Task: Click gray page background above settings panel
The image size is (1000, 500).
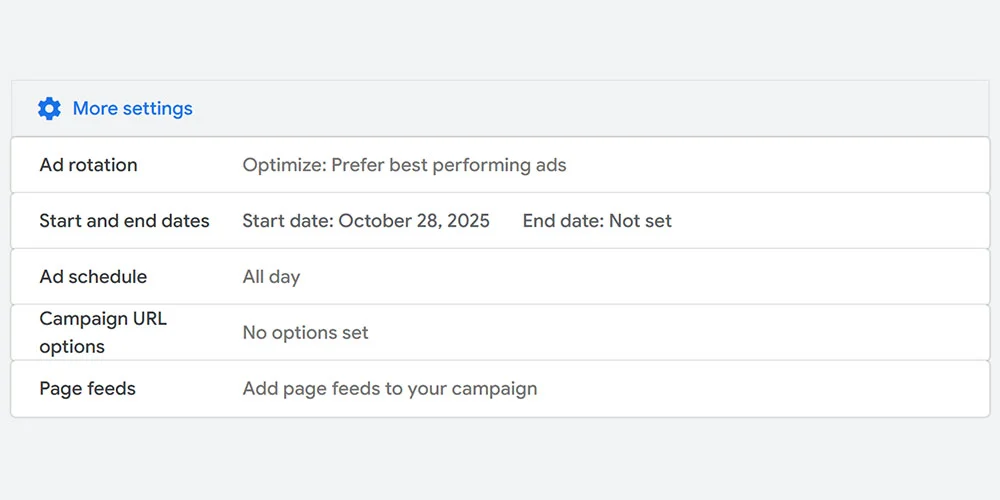Action: pyautogui.click(x=500, y=40)
